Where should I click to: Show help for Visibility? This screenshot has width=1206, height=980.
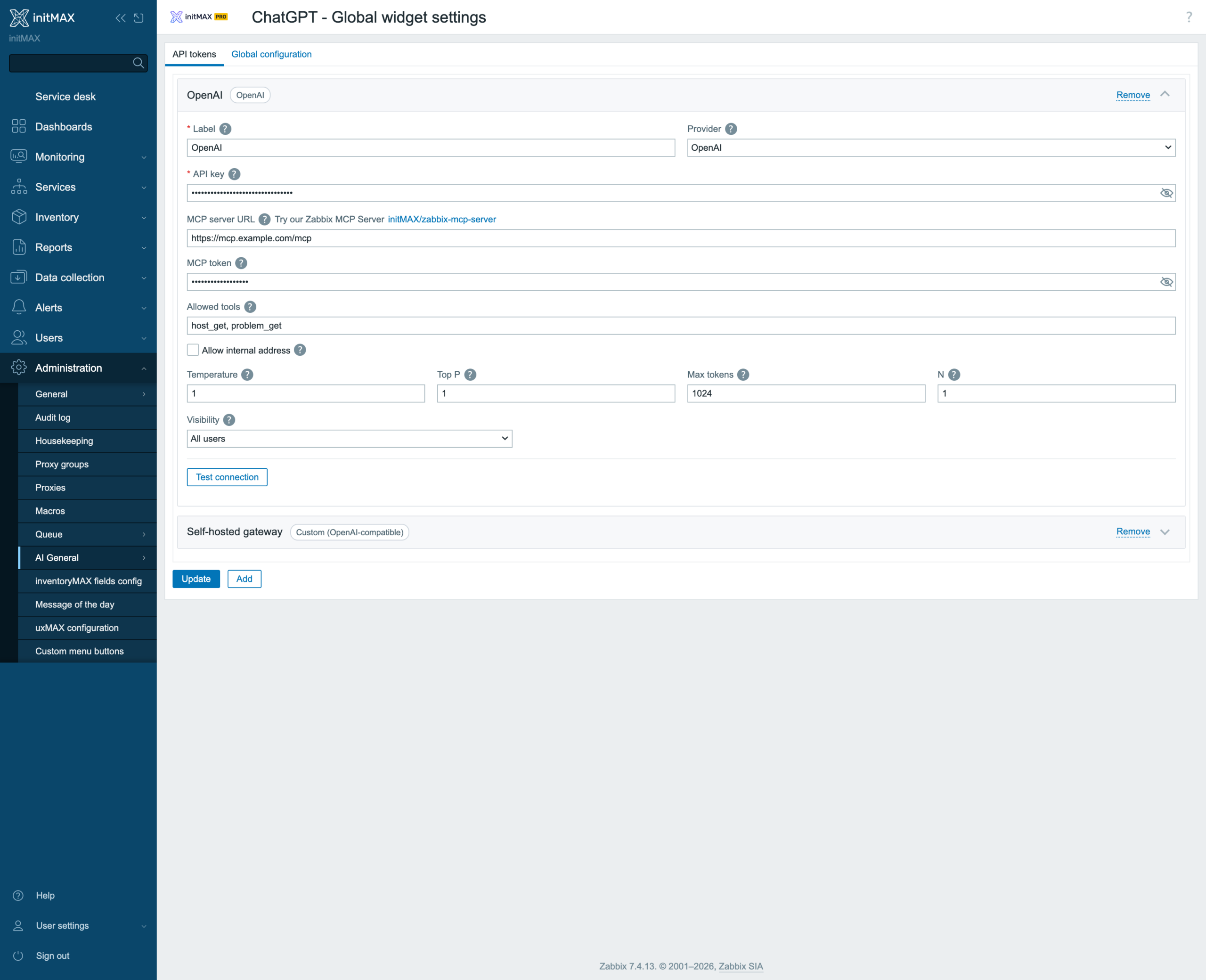(x=228, y=419)
